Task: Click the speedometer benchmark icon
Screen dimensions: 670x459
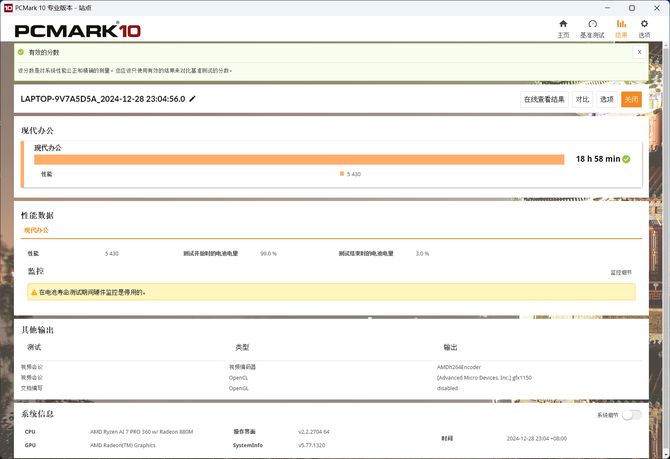Action: tap(592, 24)
